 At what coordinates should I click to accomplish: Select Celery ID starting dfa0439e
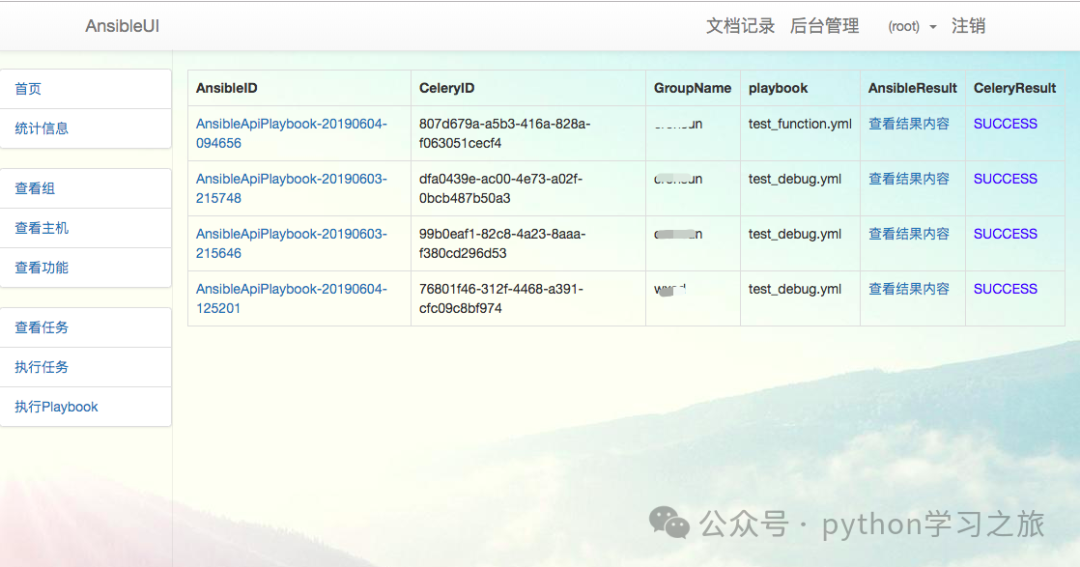[x=501, y=189]
